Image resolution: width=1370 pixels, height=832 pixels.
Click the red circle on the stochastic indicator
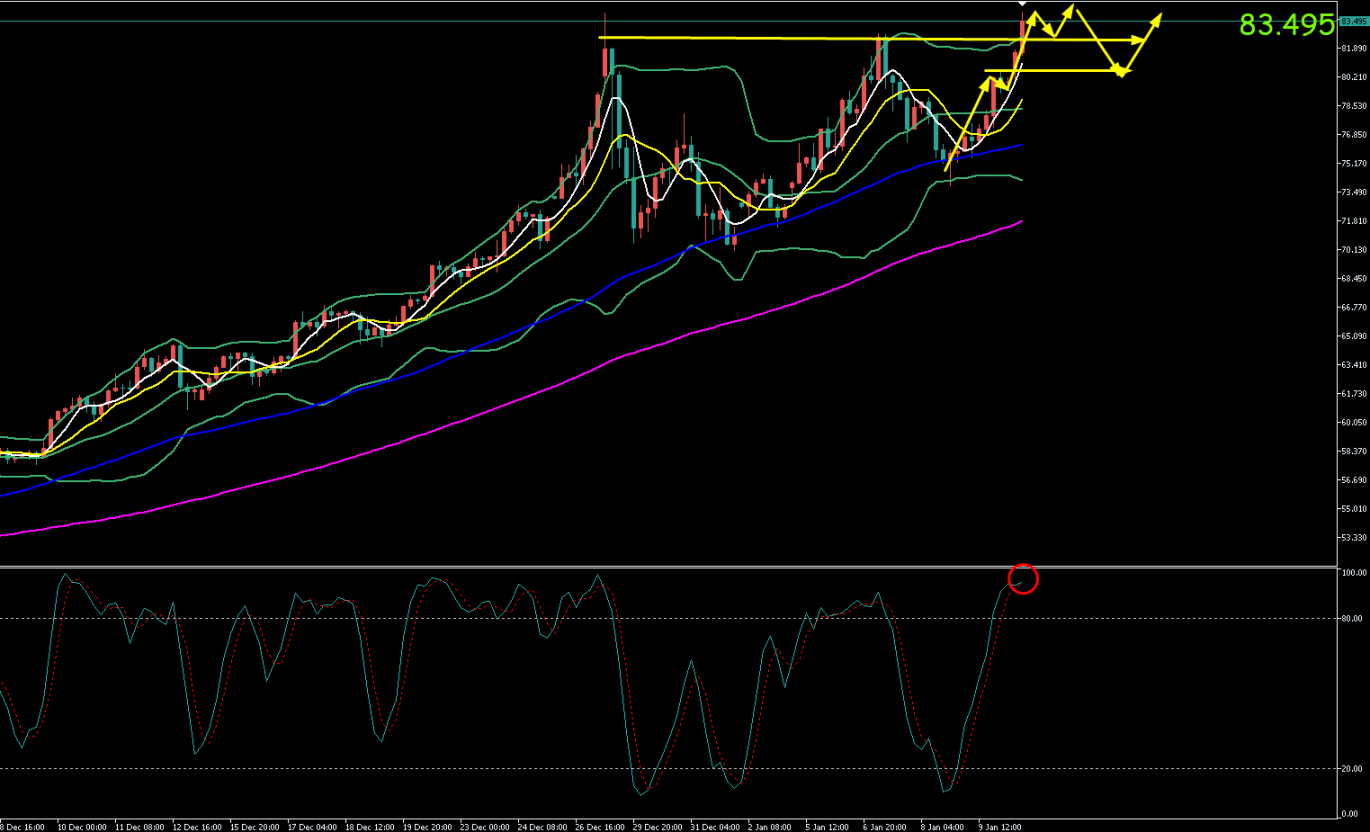pos(1024,578)
